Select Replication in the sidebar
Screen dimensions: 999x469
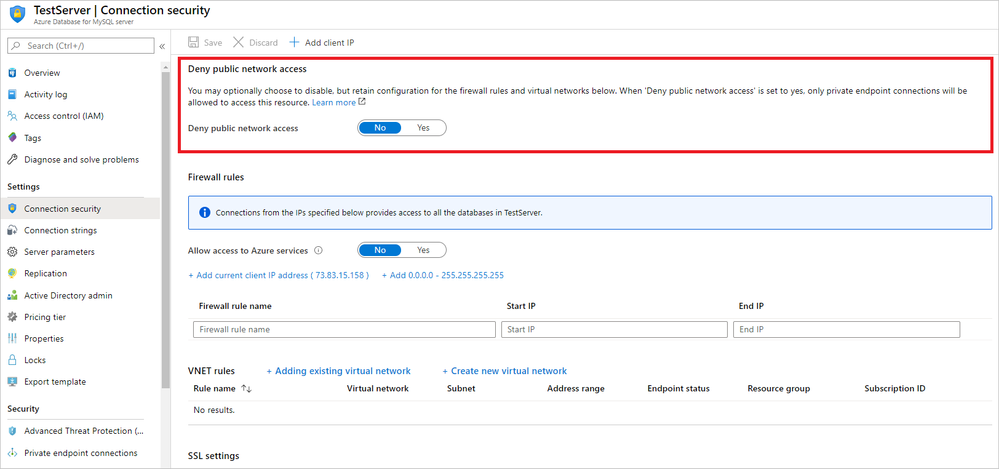tap(45, 273)
